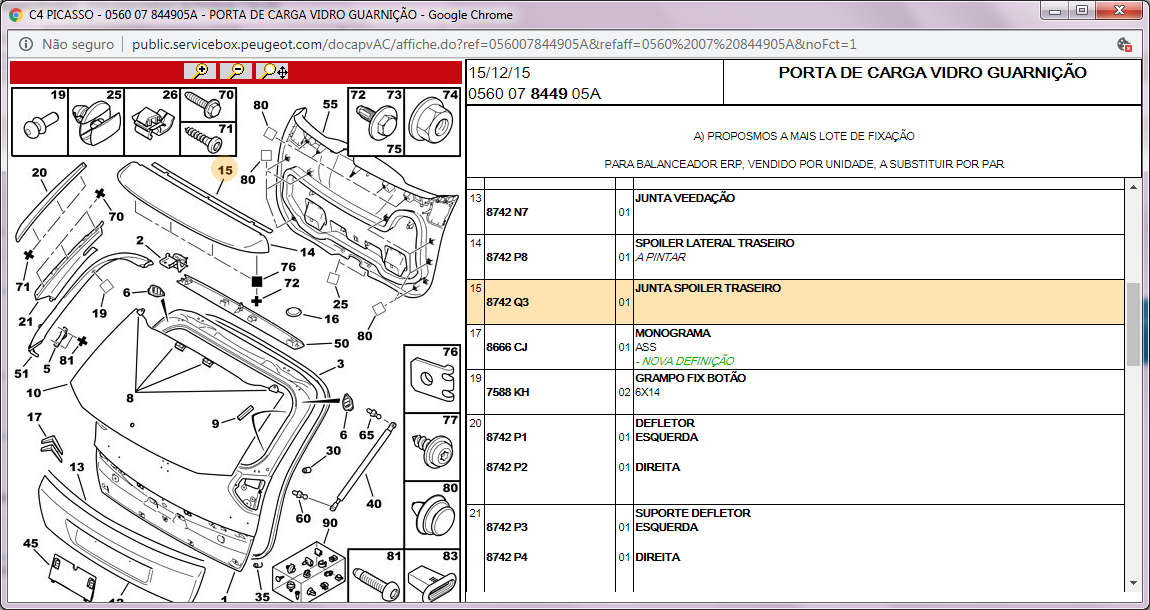The width and height of the screenshot is (1150, 610).
Task: Click part reference 8666 CJ monograma
Action: [x=507, y=347]
